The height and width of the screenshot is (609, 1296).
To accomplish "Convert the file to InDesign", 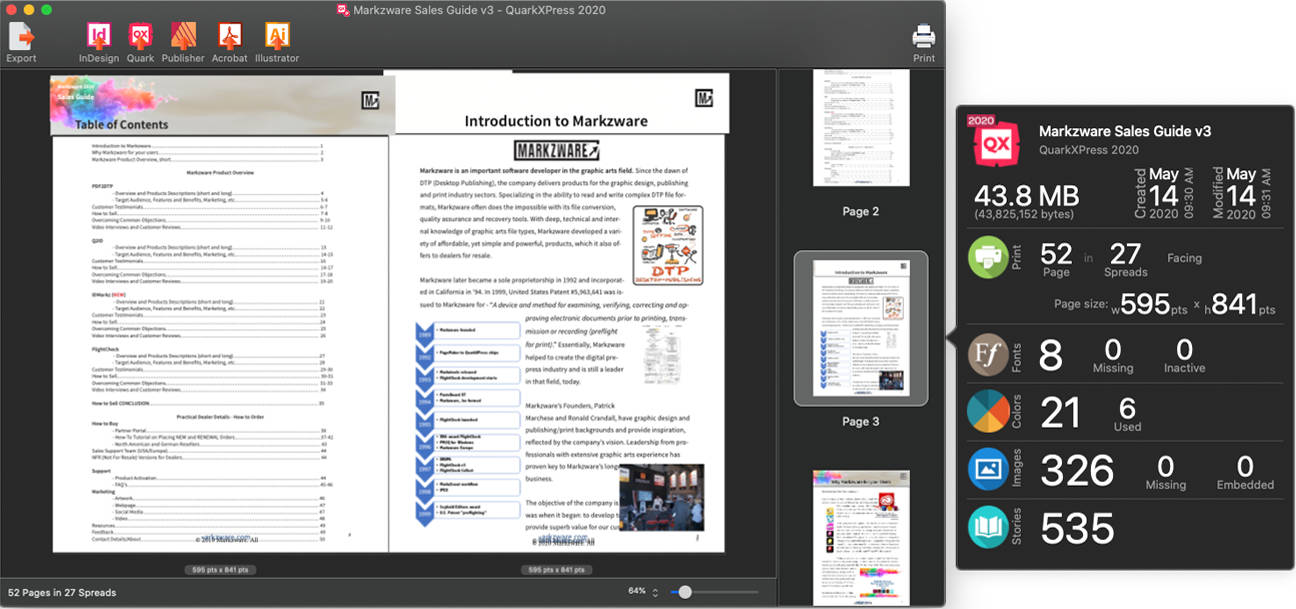I will point(99,35).
